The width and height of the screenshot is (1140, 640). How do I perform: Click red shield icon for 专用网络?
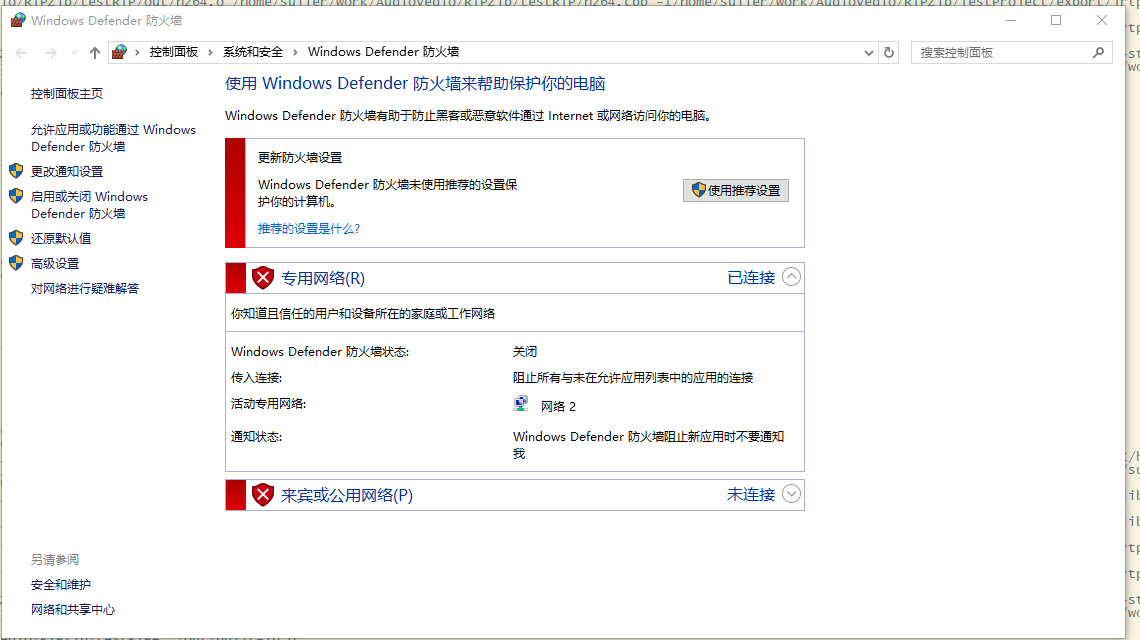[262, 278]
